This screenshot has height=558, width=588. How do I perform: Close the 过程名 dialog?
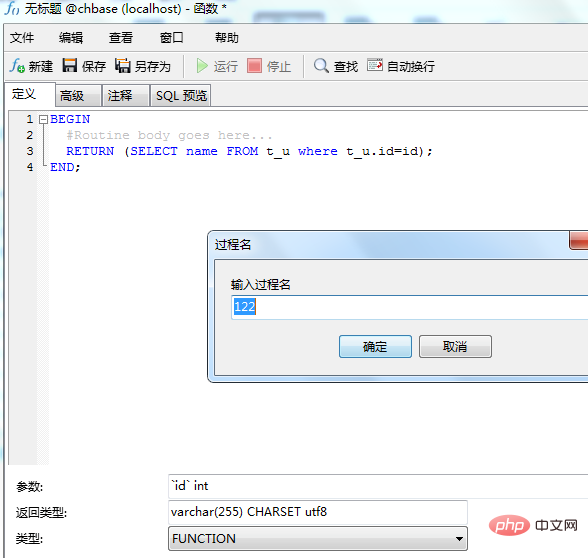[579, 240]
